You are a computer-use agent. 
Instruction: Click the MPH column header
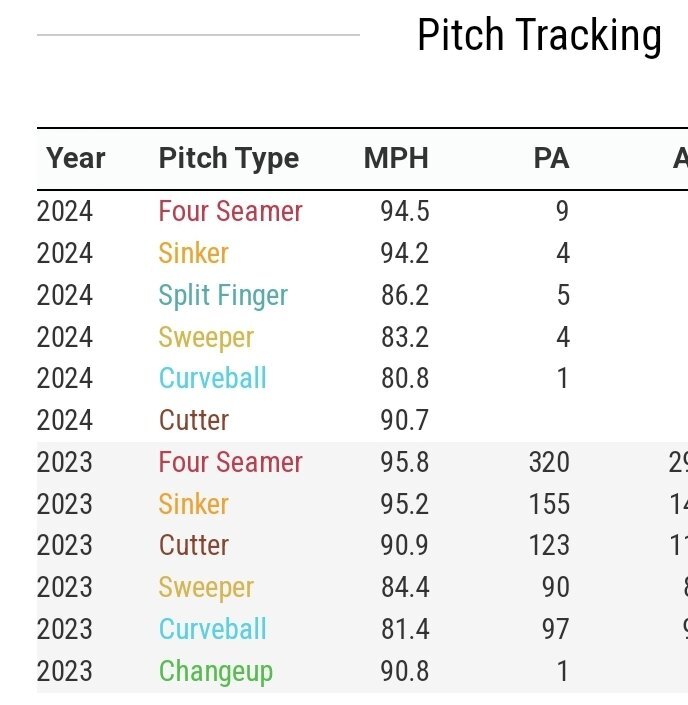coord(395,158)
